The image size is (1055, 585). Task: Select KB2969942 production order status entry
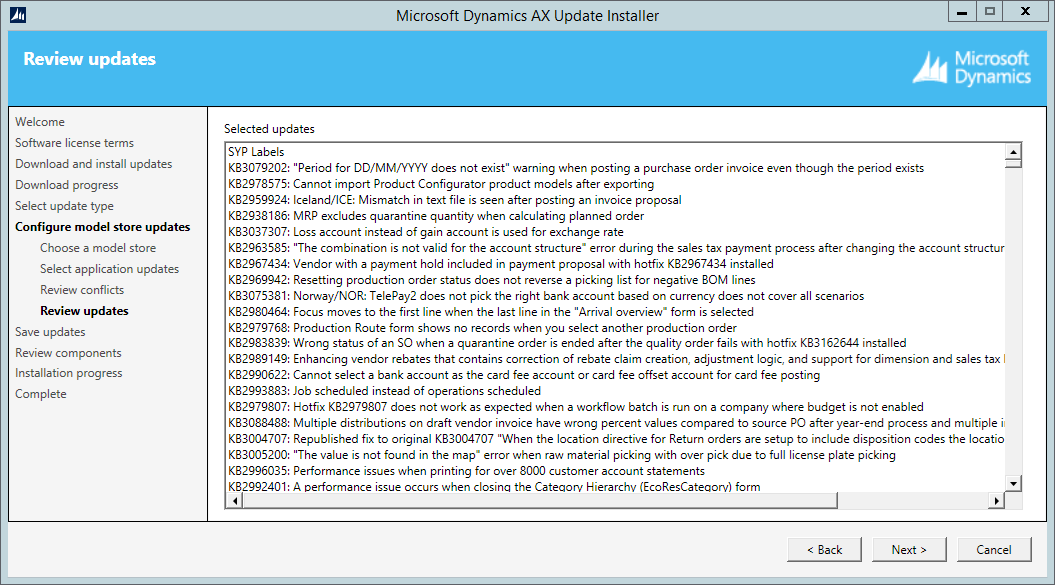[x=492, y=280]
